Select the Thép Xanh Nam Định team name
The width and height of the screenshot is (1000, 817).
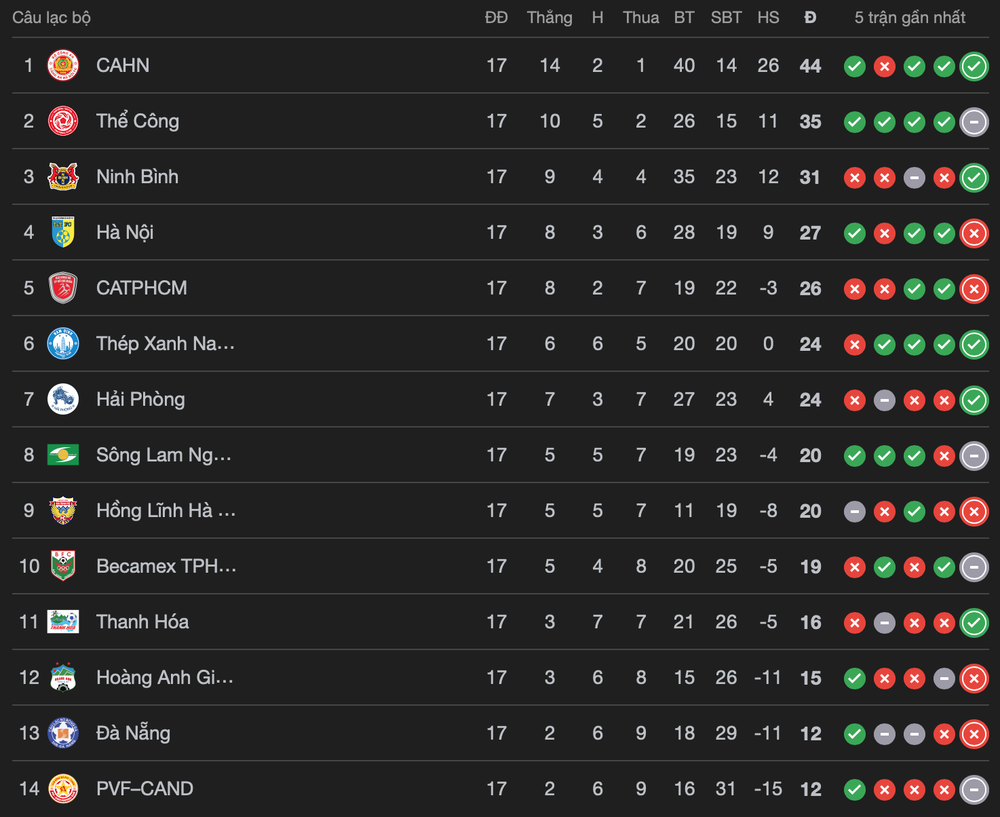(x=165, y=344)
